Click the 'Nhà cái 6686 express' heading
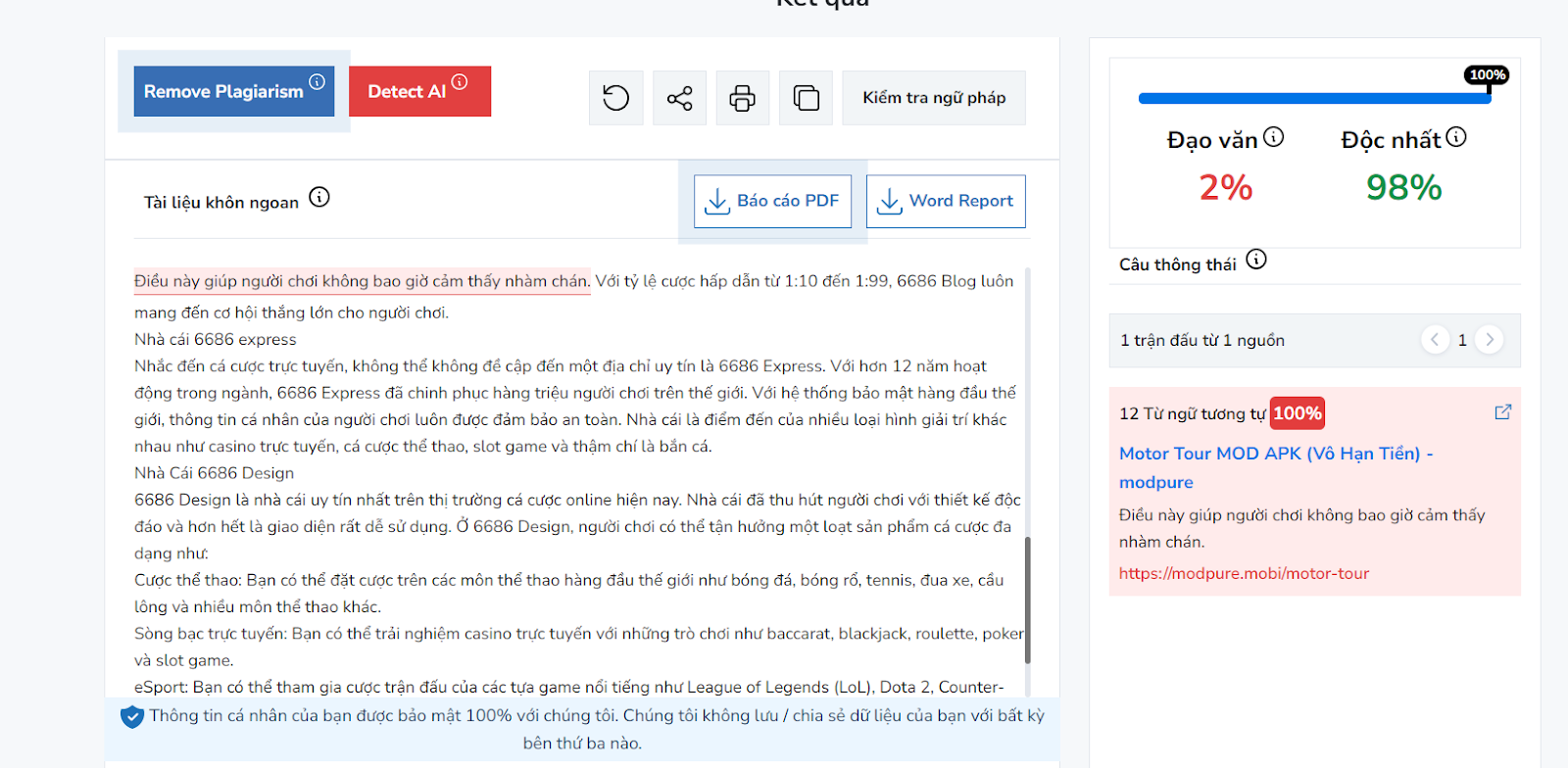This screenshot has height=768, width=1568. [x=216, y=339]
